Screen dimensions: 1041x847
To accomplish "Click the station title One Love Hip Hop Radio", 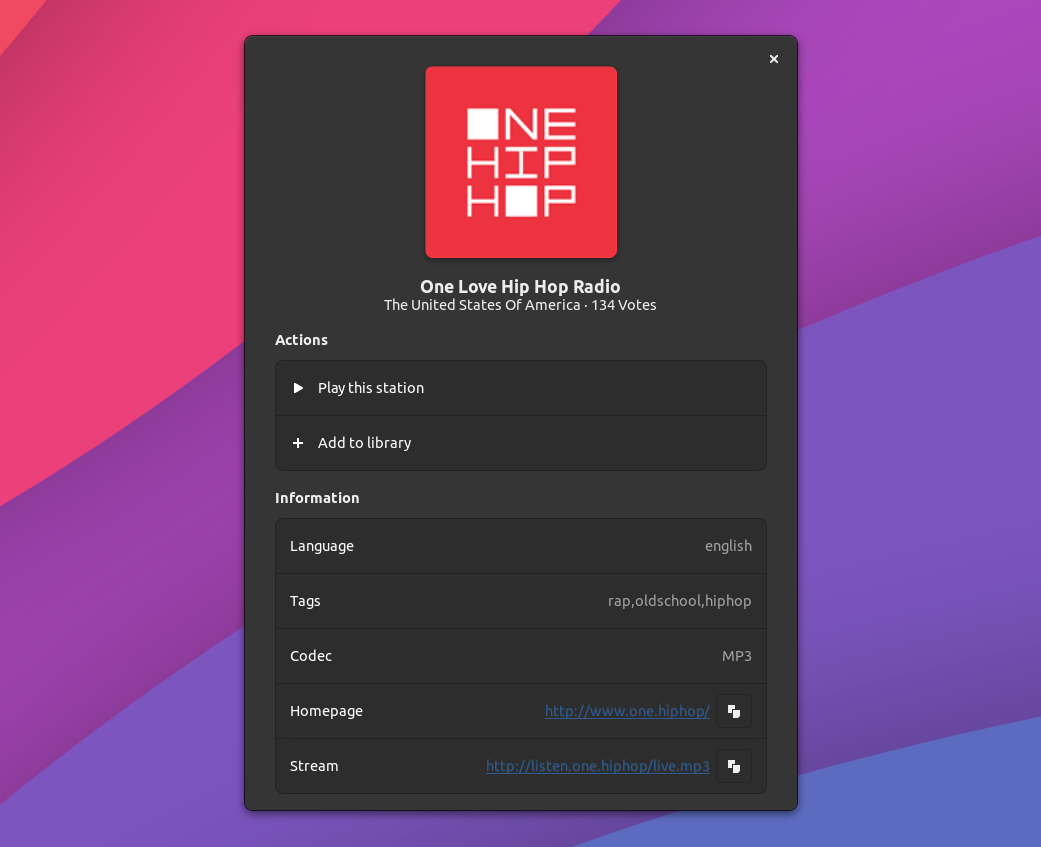I will [x=520, y=286].
